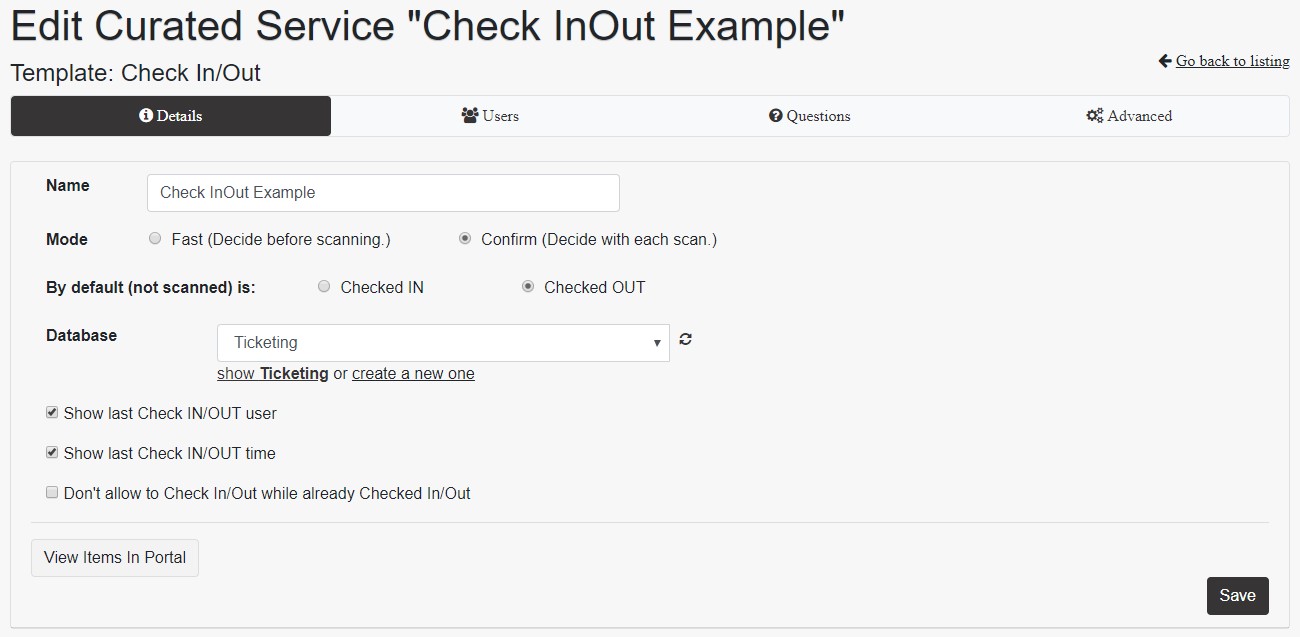Open the Details tab
Viewport: 1300px width, 637px height.
tap(171, 116)
